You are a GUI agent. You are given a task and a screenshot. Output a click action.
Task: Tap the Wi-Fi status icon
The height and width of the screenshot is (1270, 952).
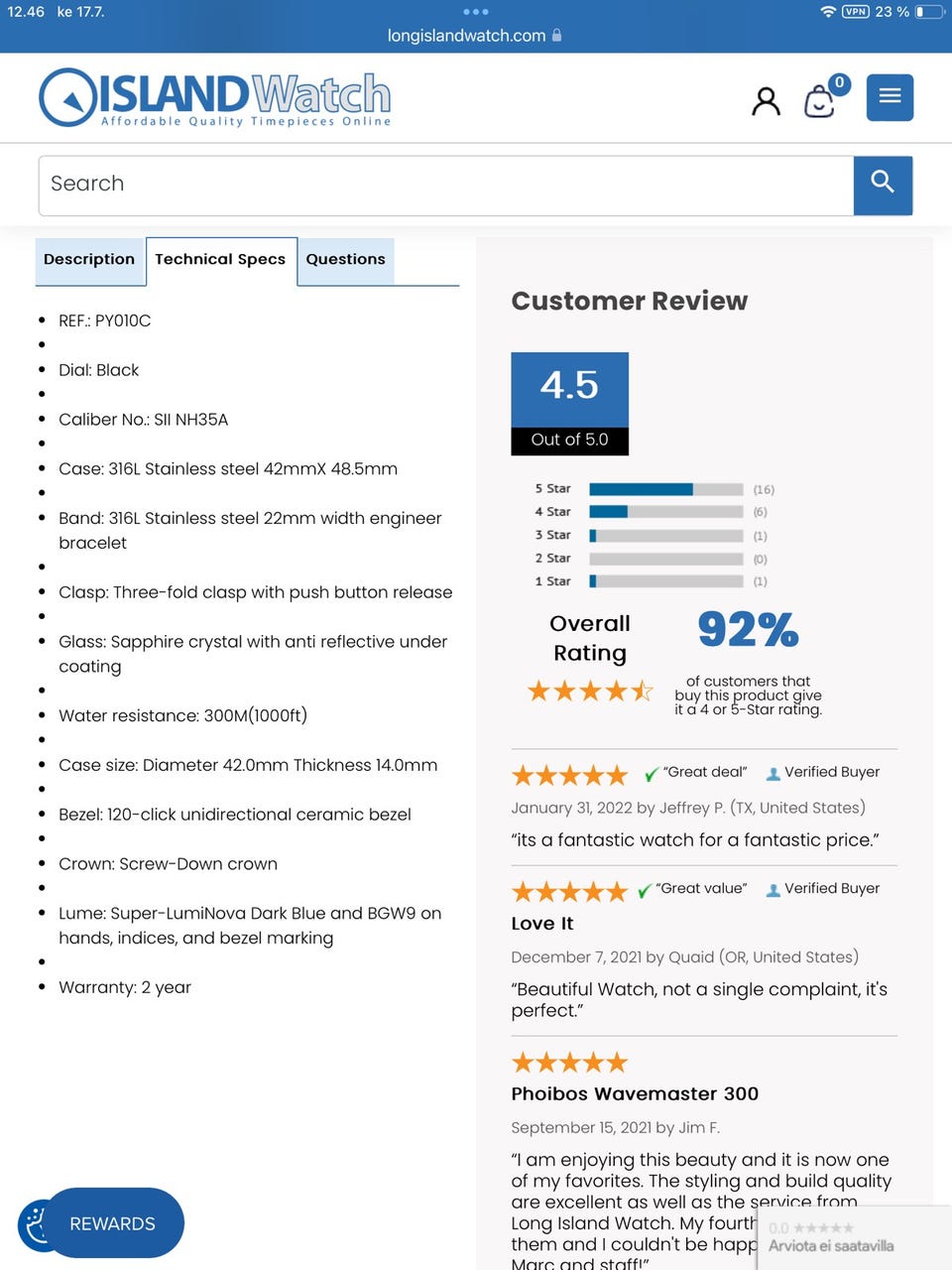(828, 12)
